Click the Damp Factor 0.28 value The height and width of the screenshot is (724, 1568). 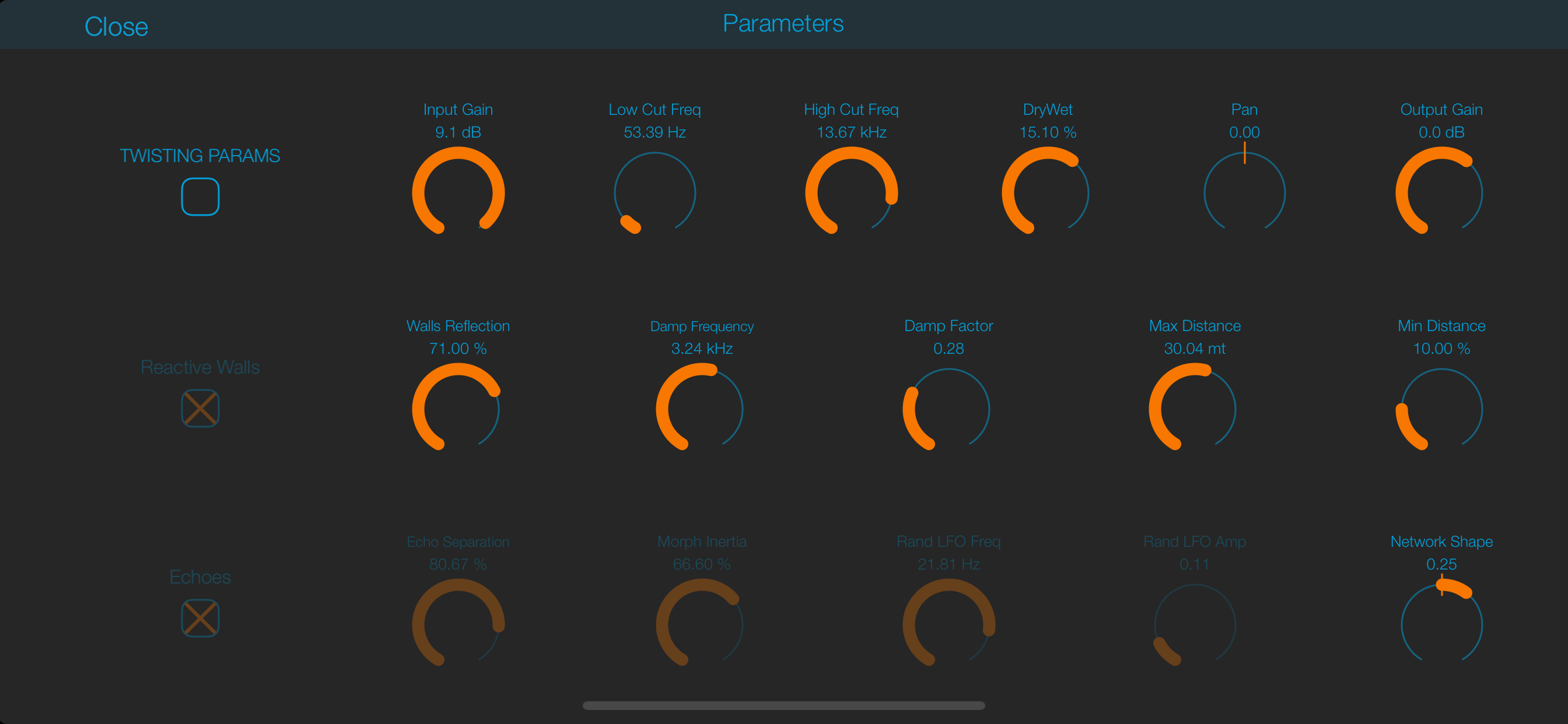[949, 349]
